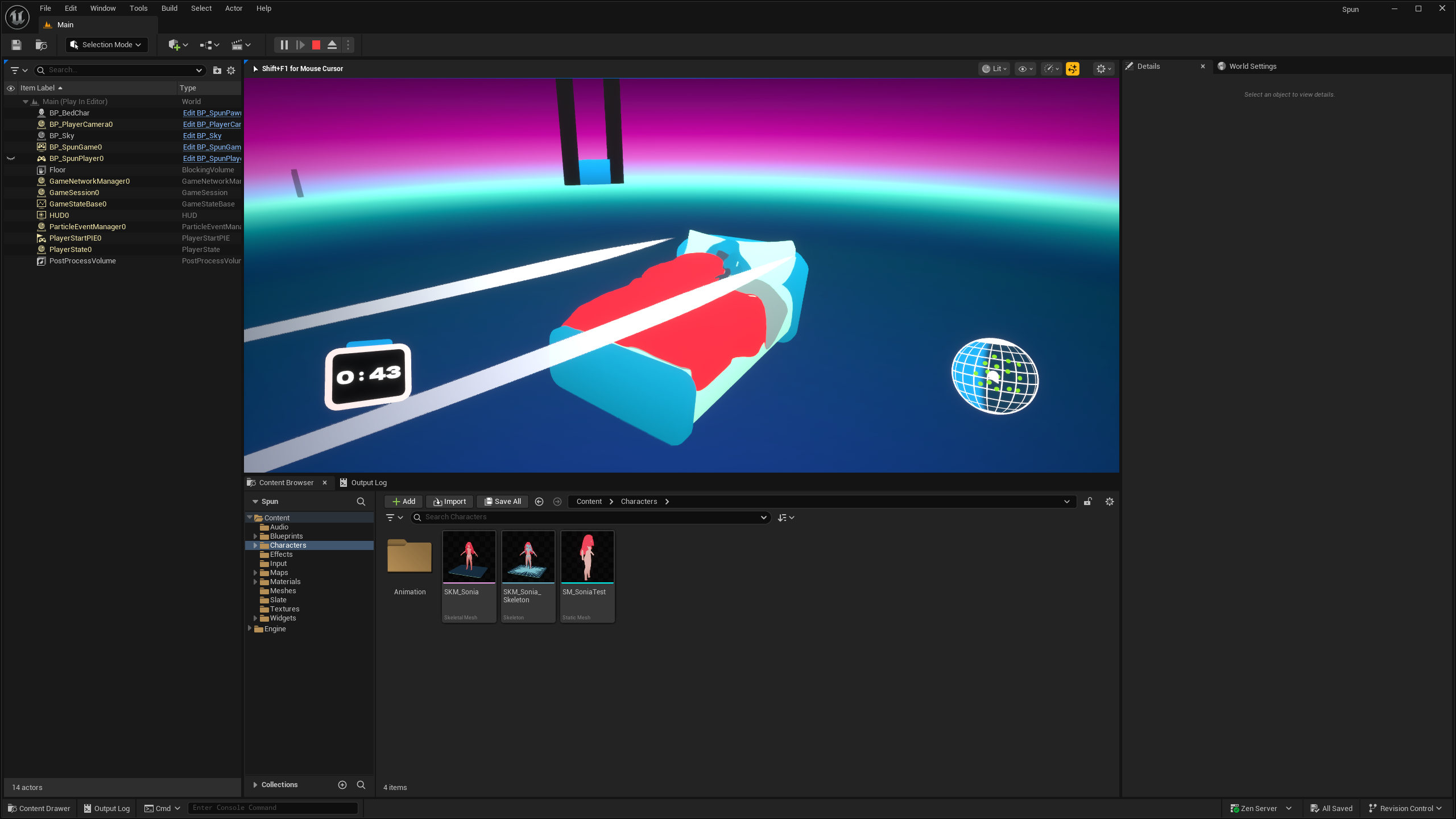Stop the Play In Editor session
Image resolution: width=1456 pixels, height=819 pixels.
tap(316, 45)
